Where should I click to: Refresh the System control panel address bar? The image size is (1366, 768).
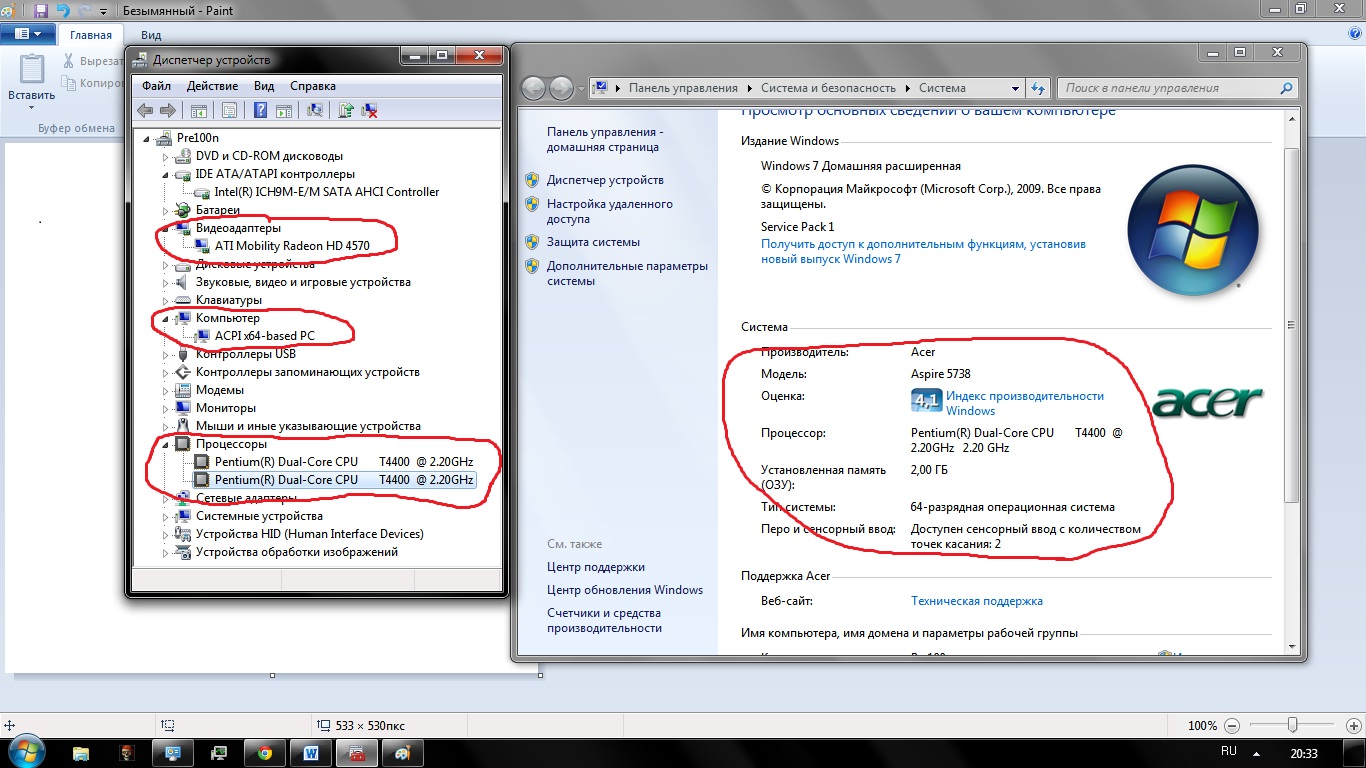[x=1038, y=88]
